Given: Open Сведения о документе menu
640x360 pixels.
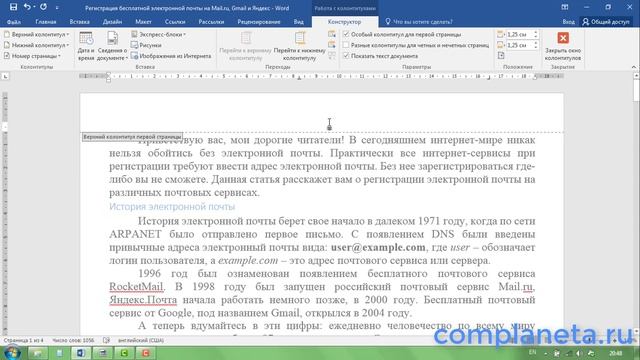Looking at the screenshot, I should 112,46.
